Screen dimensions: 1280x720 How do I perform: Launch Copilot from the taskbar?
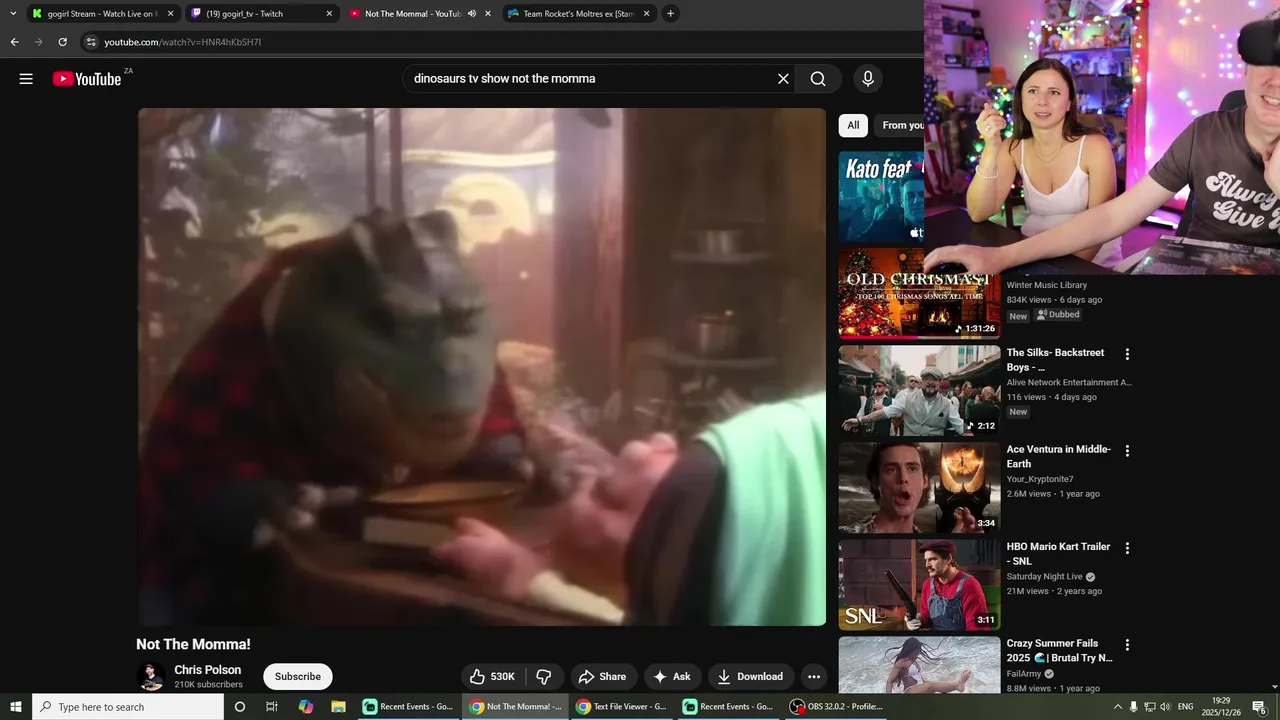[305, 707]
